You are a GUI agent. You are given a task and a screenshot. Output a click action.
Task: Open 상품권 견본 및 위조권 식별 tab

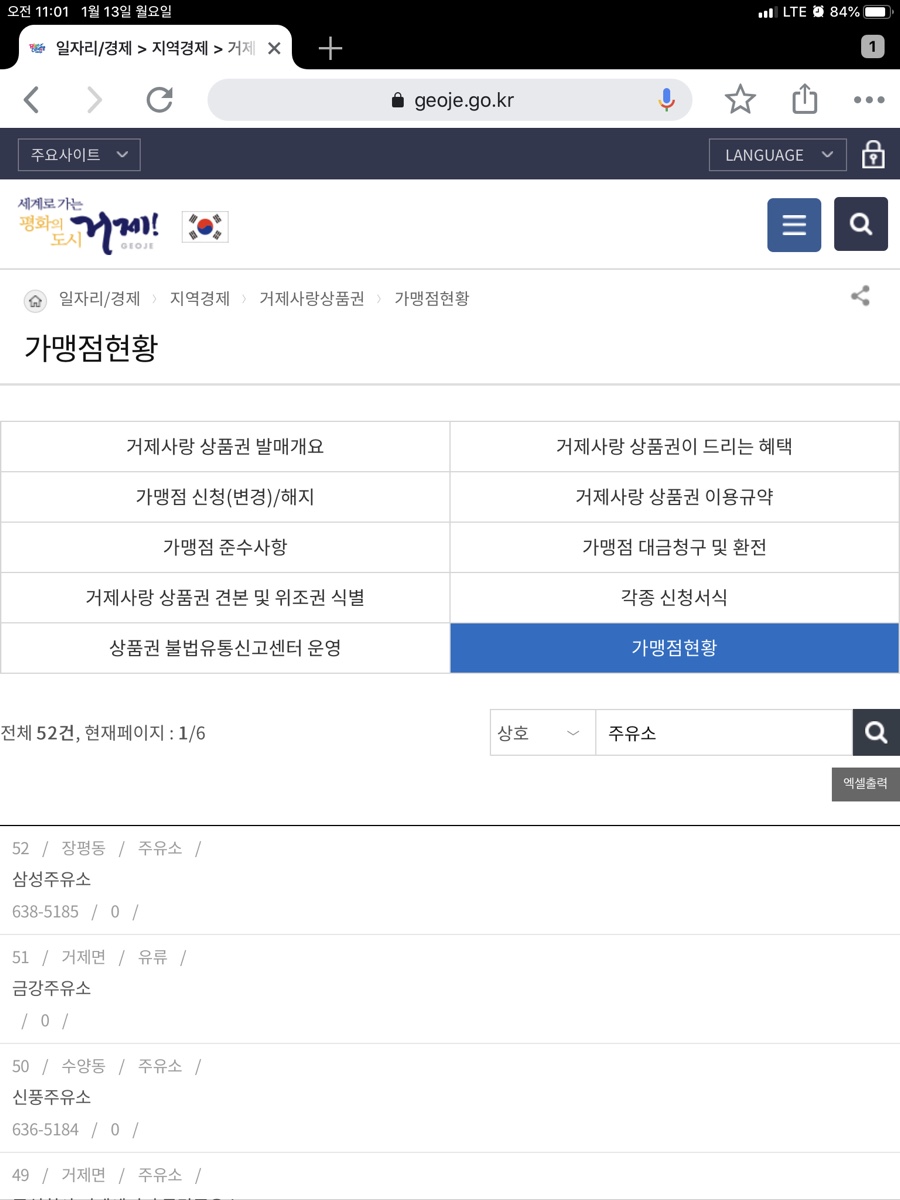225,598
